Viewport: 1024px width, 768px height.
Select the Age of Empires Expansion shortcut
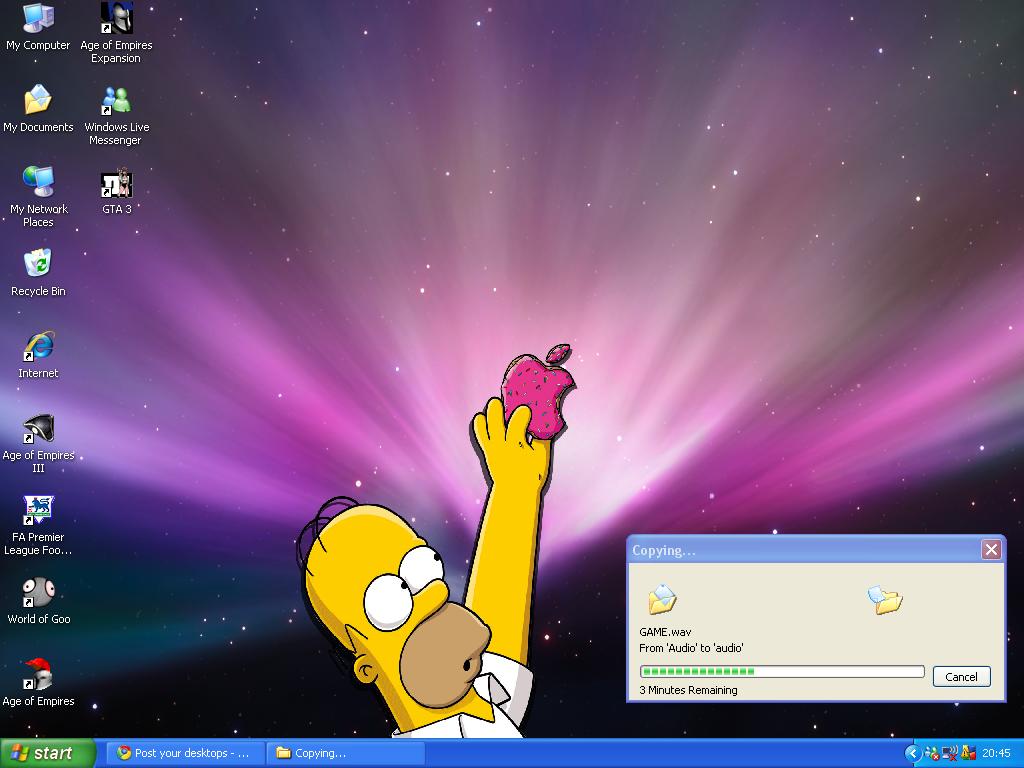[116, 33]
